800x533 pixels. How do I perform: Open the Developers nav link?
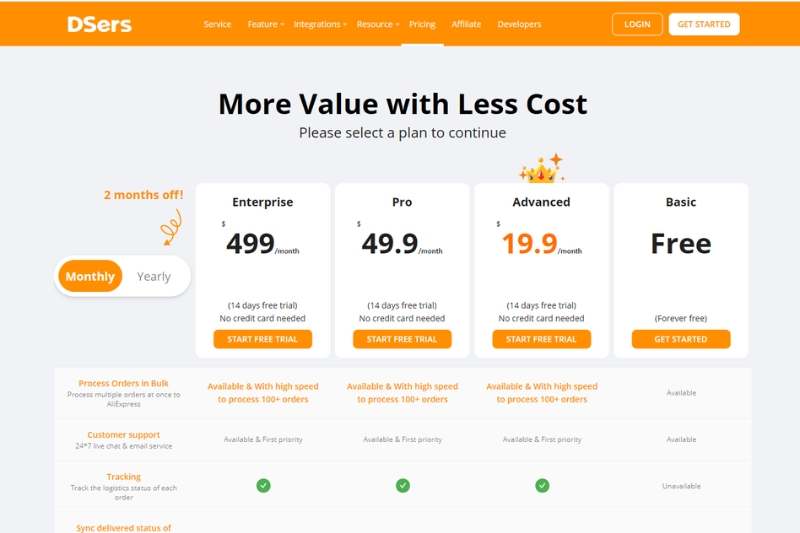point(519,24)
